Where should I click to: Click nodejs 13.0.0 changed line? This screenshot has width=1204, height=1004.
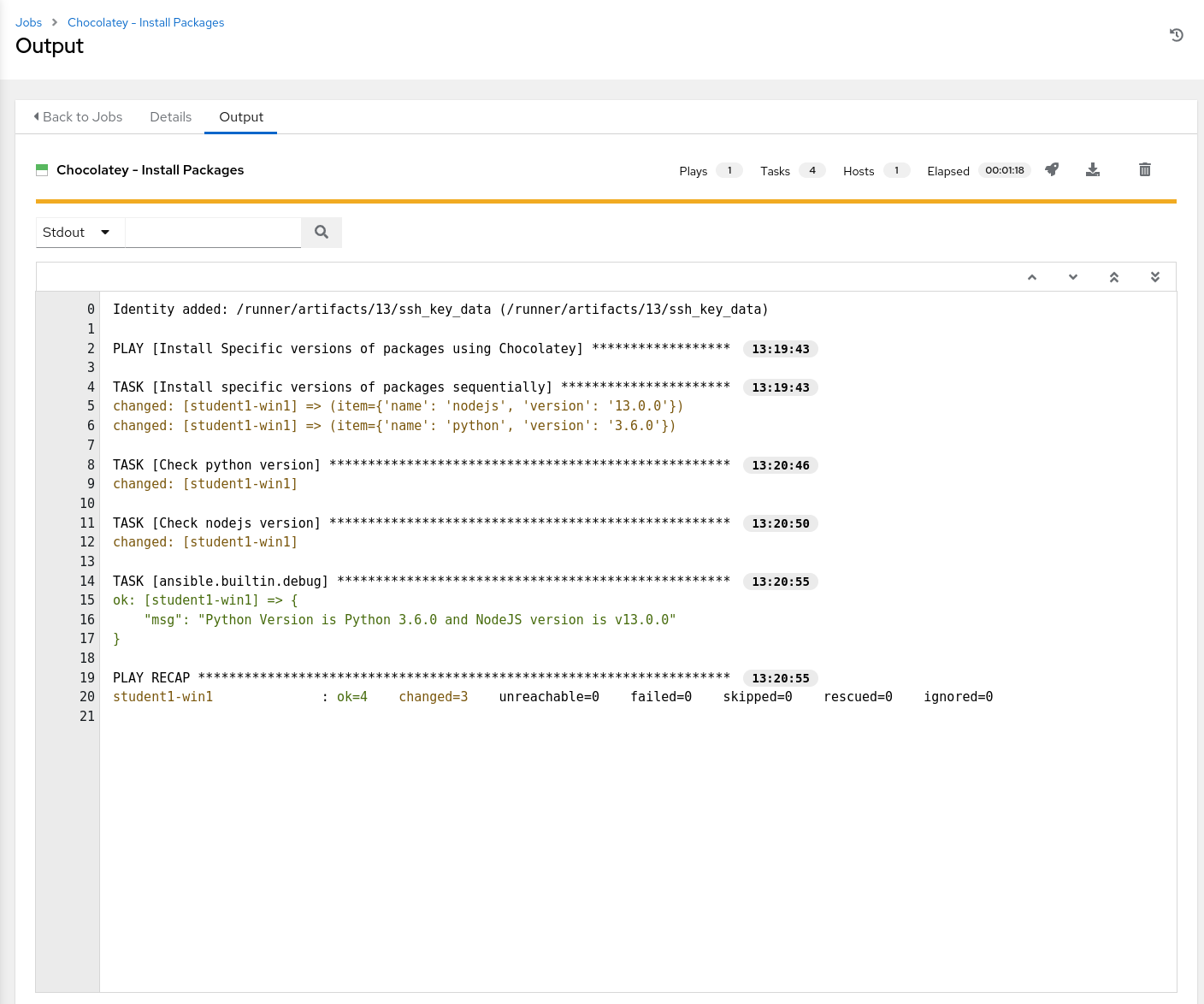pos(398,406)
